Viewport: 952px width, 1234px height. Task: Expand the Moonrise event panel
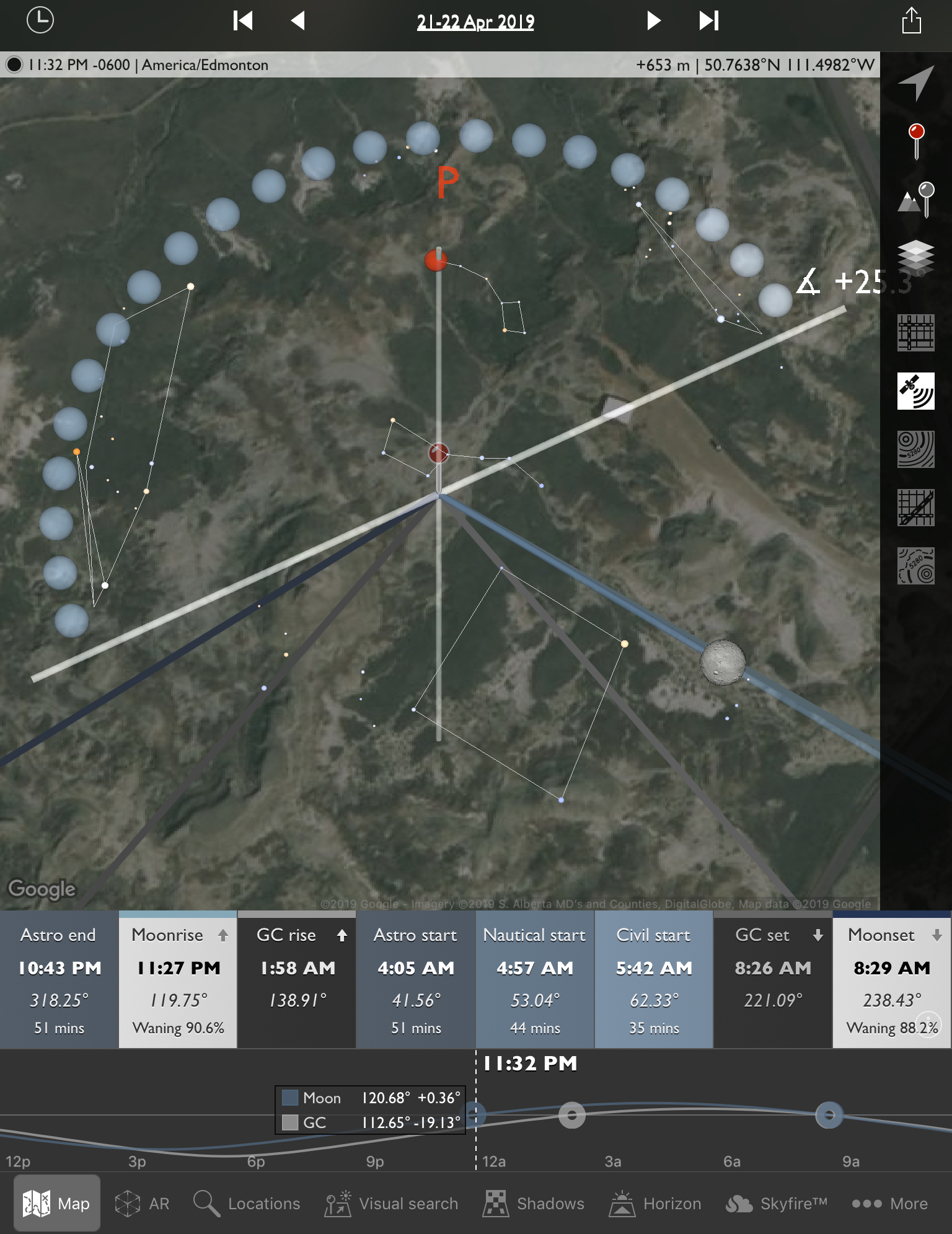coord(178,979)
